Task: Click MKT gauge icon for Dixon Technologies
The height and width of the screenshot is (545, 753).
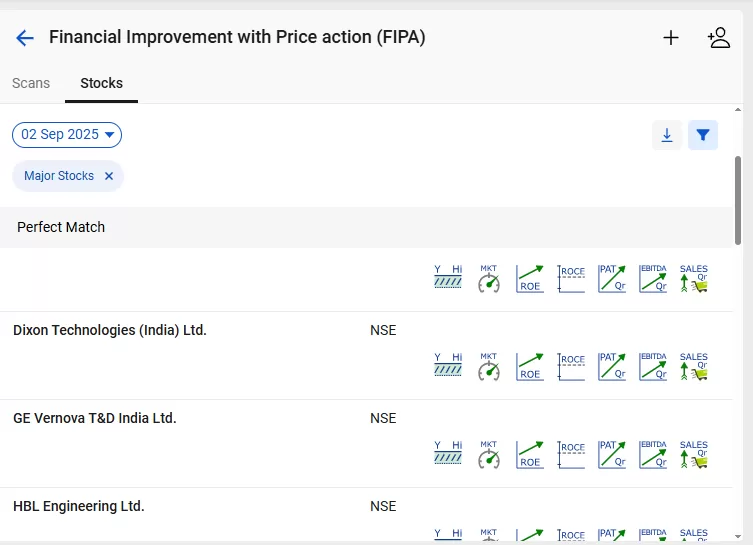Action: 489,366
